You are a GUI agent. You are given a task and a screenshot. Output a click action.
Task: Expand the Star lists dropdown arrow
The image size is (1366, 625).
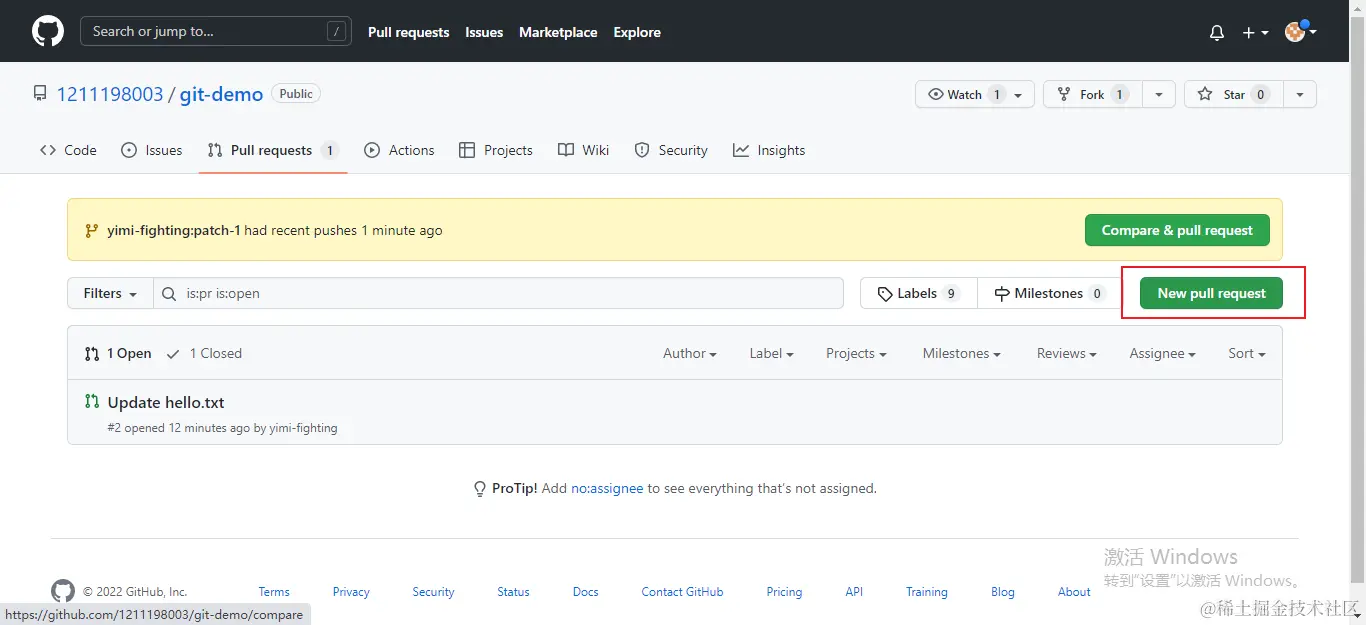click(1300, 94)
